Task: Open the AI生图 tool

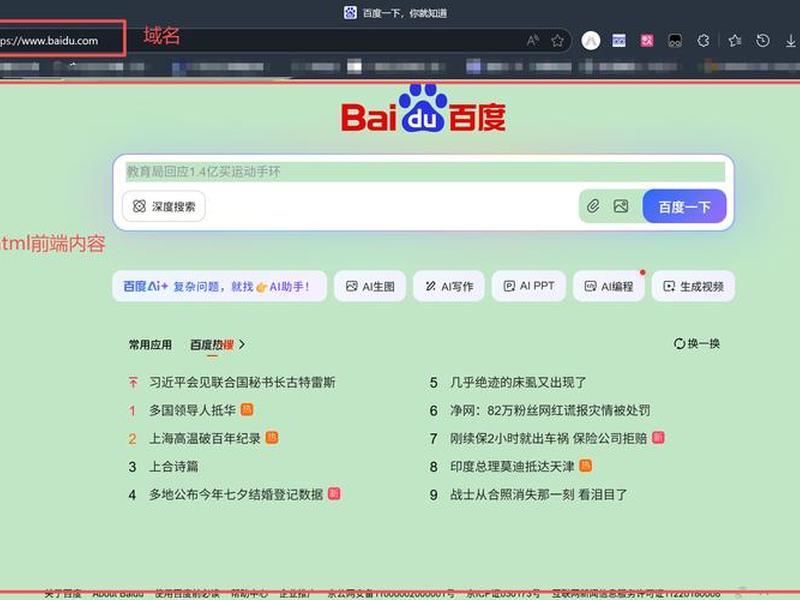Action: tap(370, 286)
